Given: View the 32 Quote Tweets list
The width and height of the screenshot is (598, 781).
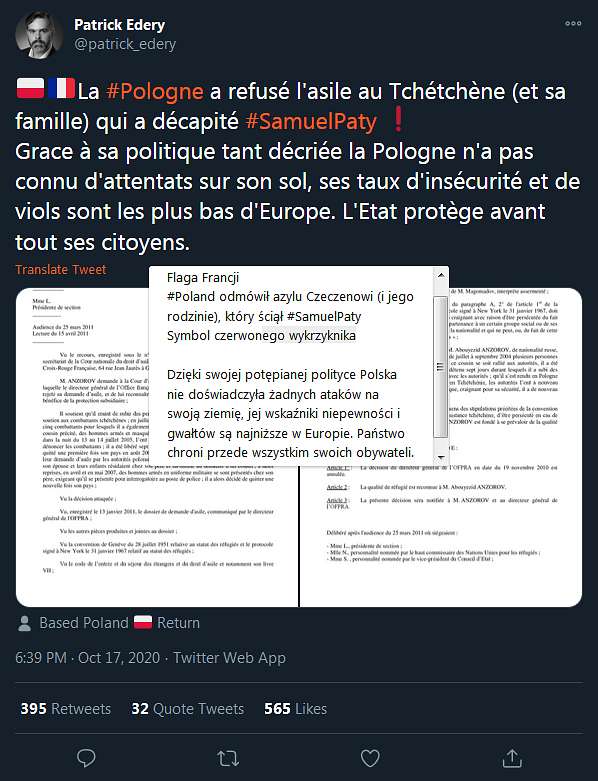Looking at the screenshot, I should tap(188, 709).
